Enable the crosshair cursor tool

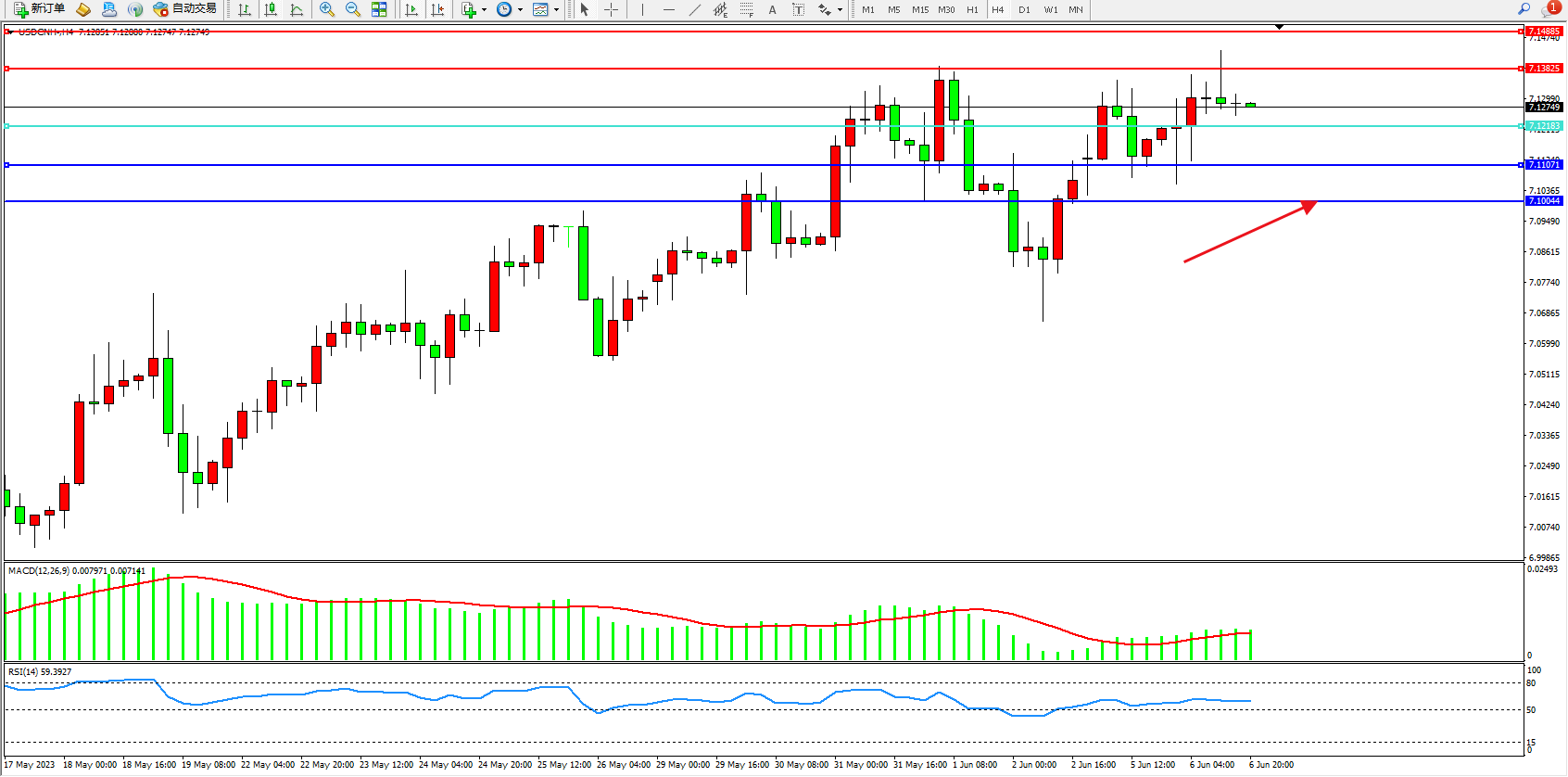(612, 9)
